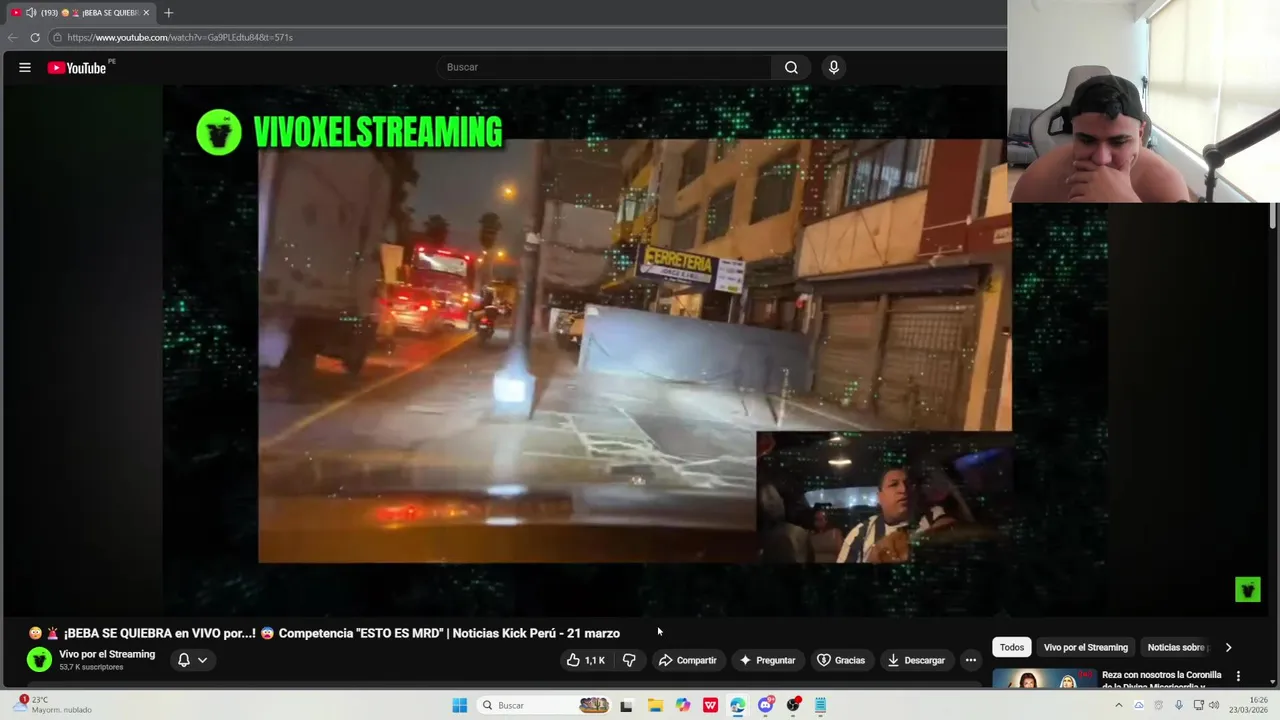Click the Descargar download button

point(916,660)
